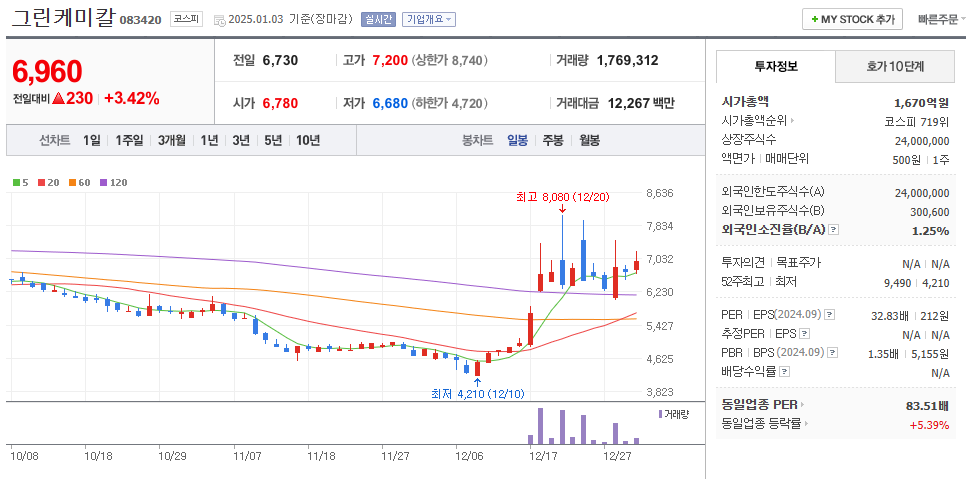977x479 pixels.
Task: Select the 1년 line chart period
Action: [x=209, y=140]
